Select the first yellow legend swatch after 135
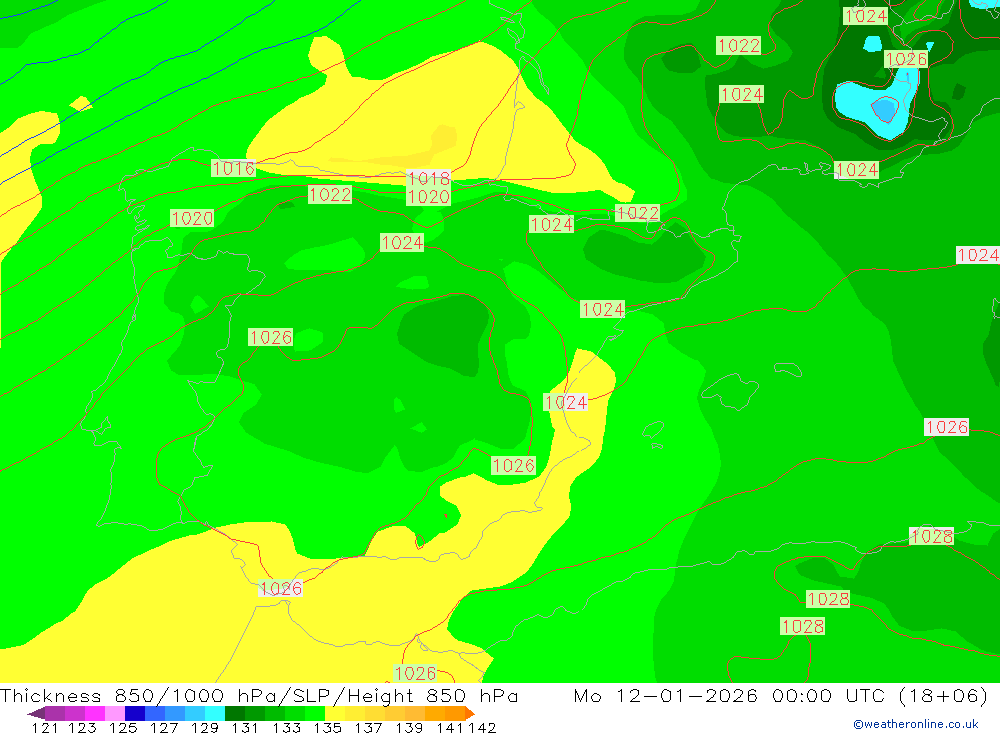 (335, 713)
